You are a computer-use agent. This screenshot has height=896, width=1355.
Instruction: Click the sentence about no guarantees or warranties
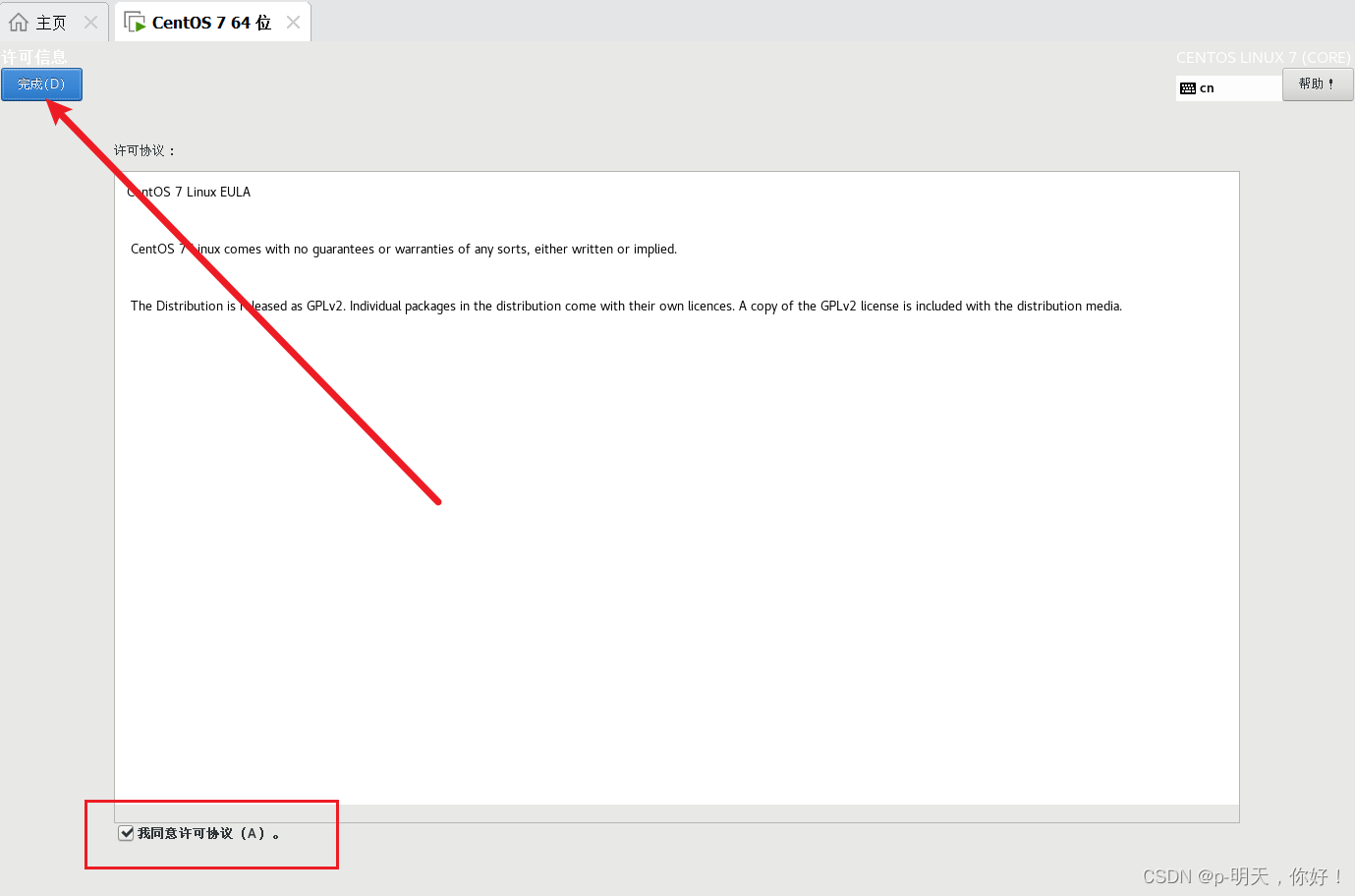404,249
